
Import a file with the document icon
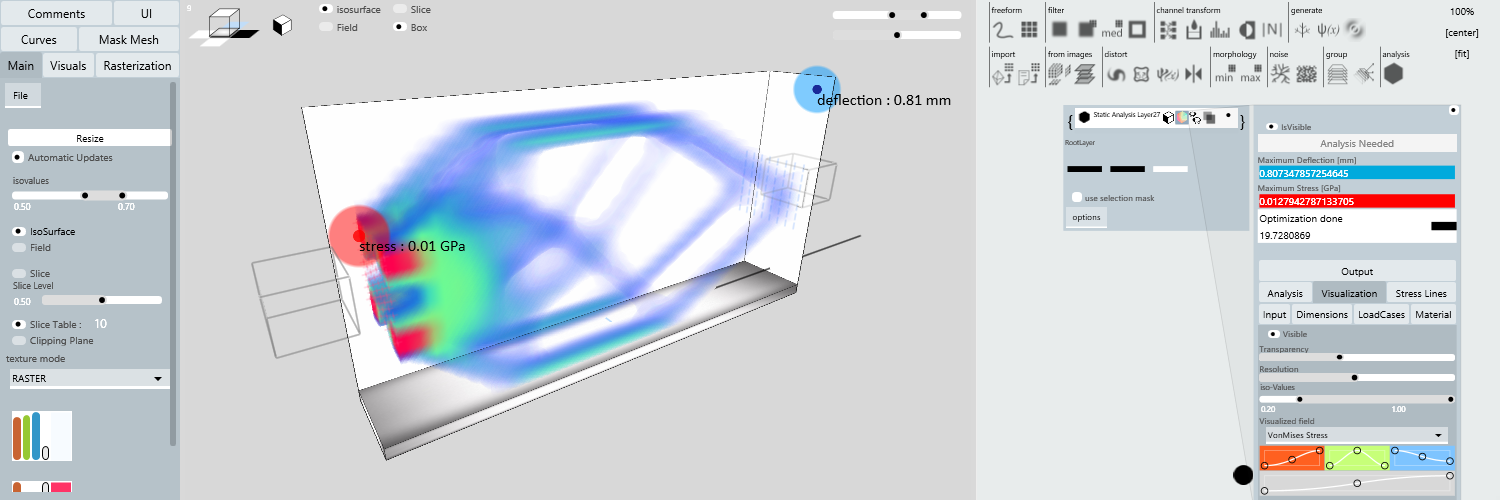click(x=1027, y=74)
